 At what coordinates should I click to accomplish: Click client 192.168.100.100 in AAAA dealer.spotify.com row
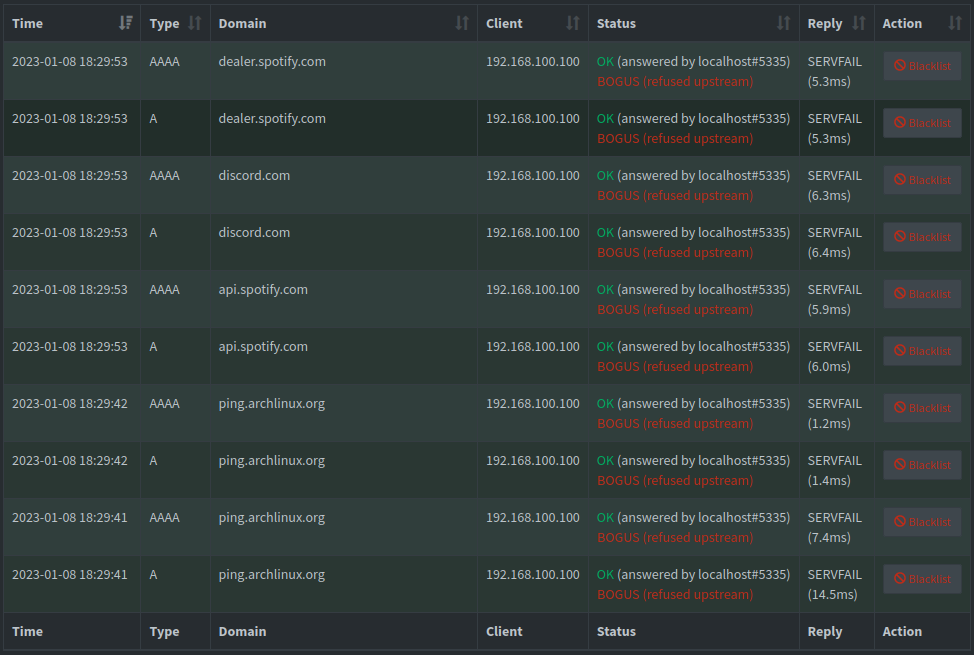pyautogui.click(x=532, y=62)
